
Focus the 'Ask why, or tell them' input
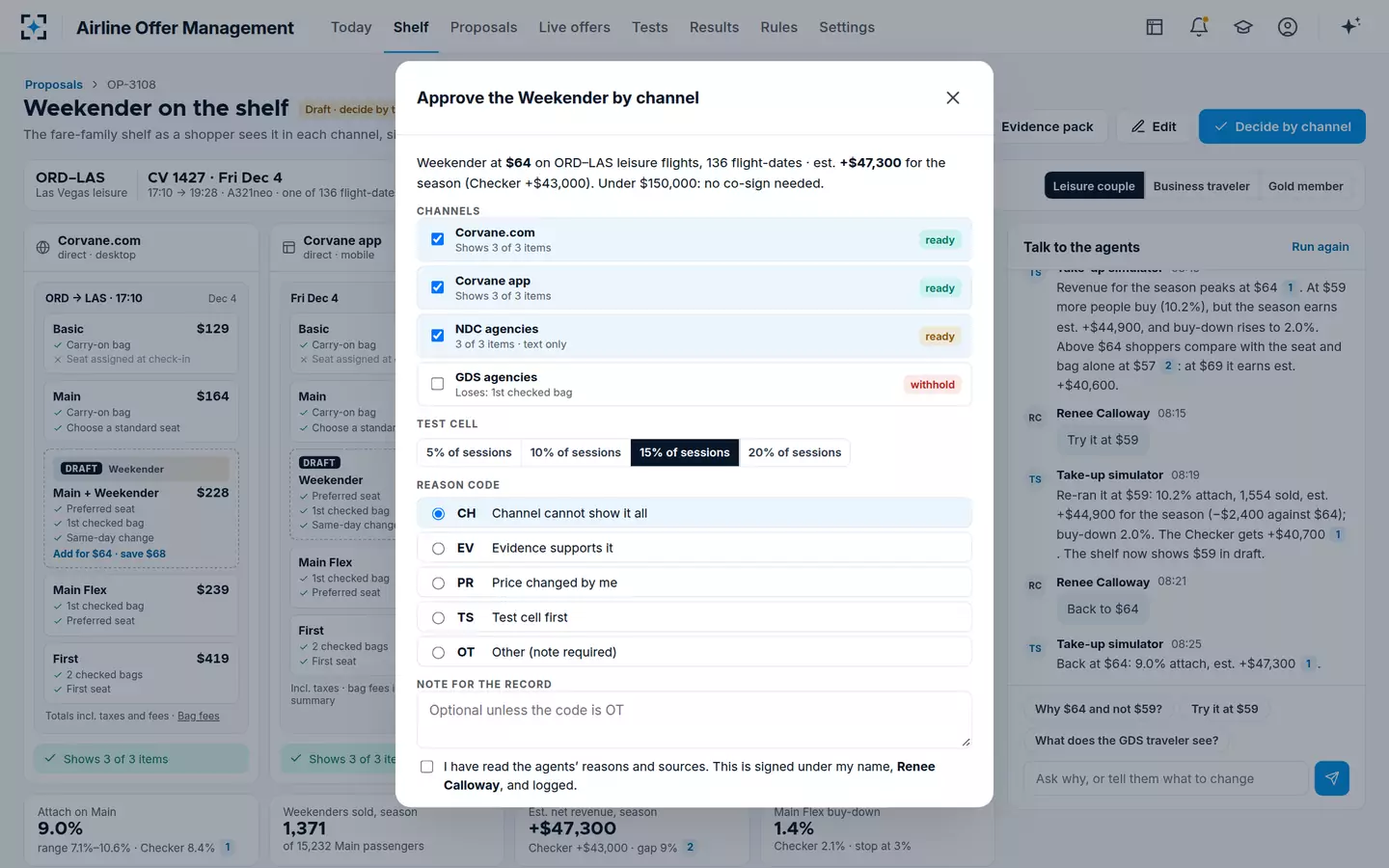coord(1165,778)
